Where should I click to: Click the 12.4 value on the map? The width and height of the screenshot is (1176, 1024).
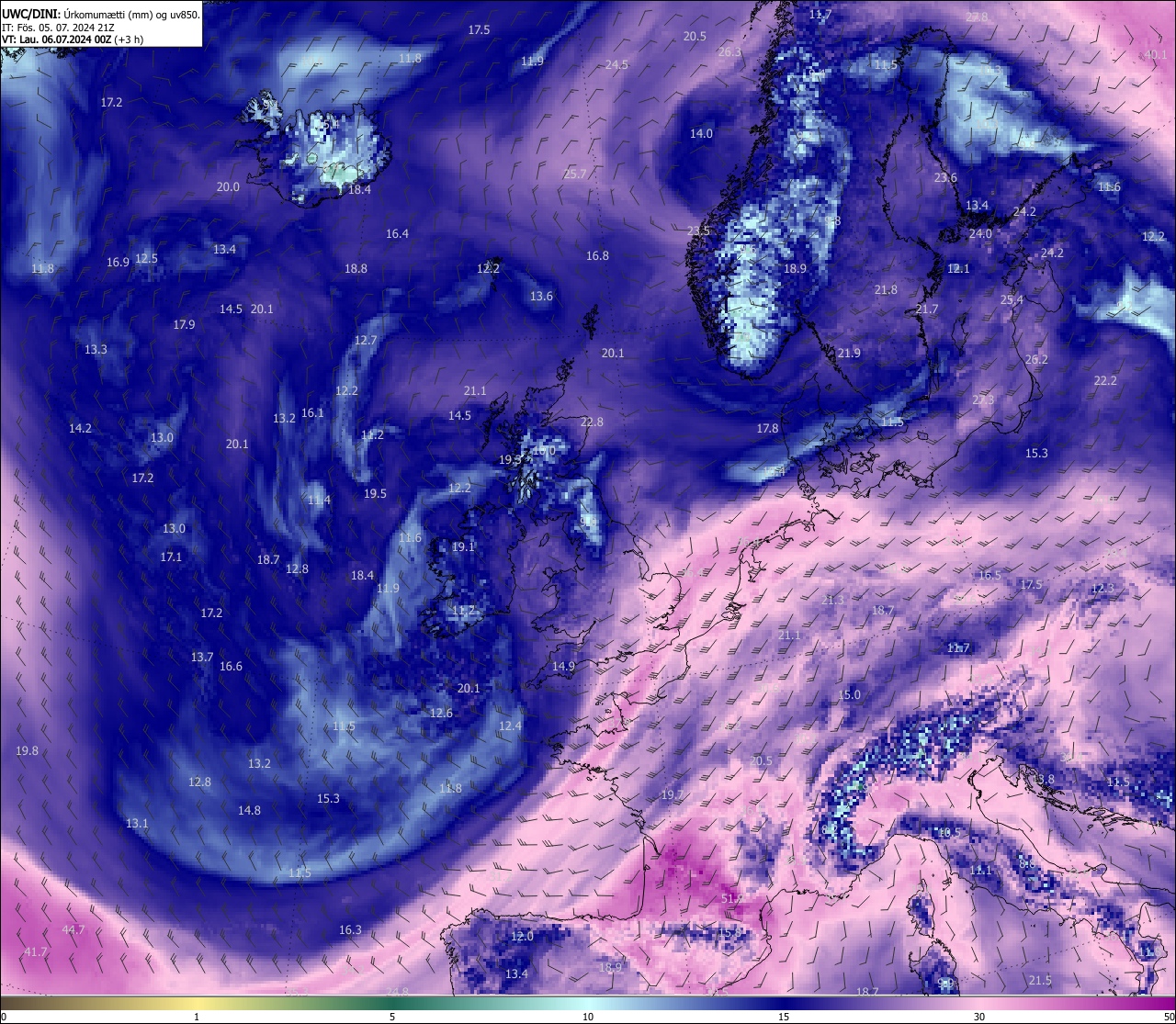[510, 726]
